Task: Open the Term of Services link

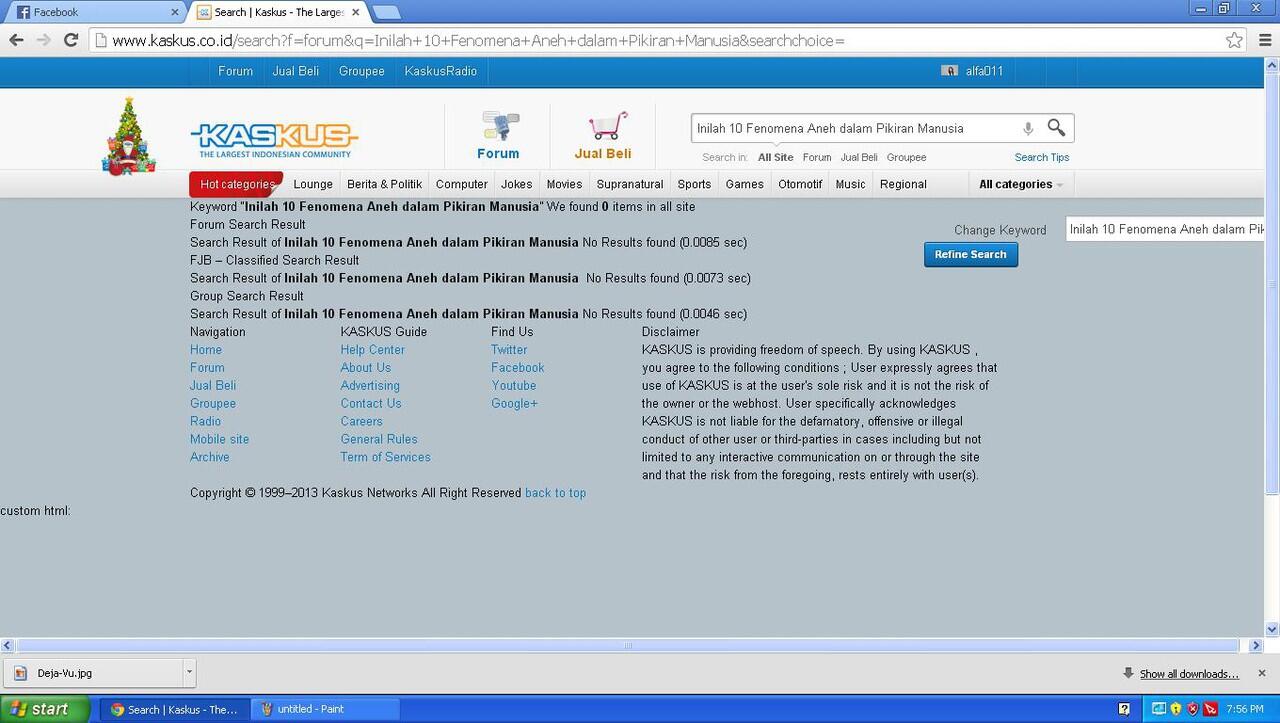Action: (x=386, y=457)
